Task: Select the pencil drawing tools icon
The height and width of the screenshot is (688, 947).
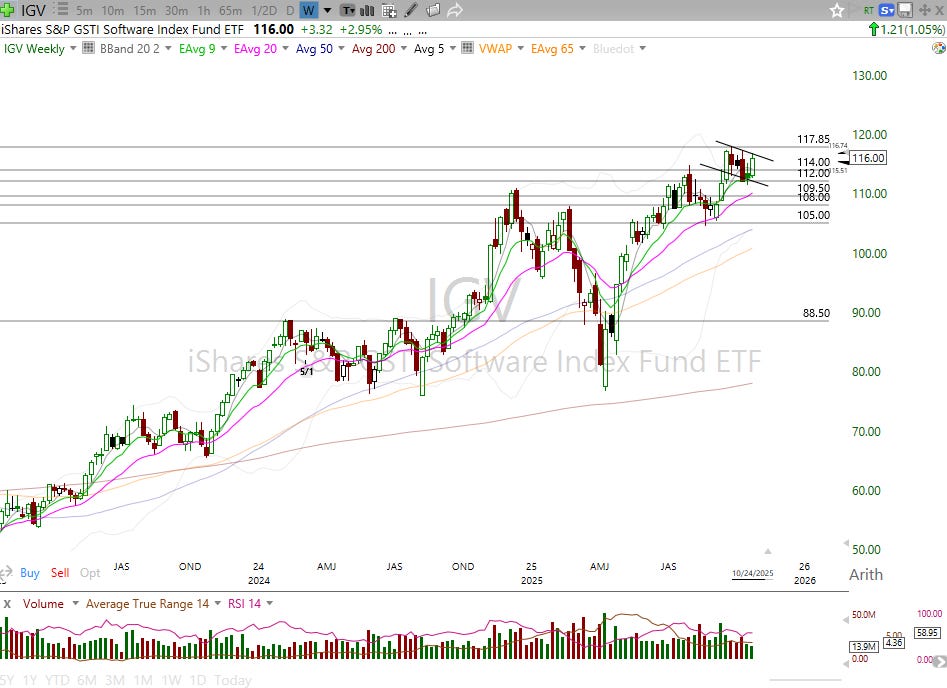Action: pyautogui.click(x=411, y=10)
